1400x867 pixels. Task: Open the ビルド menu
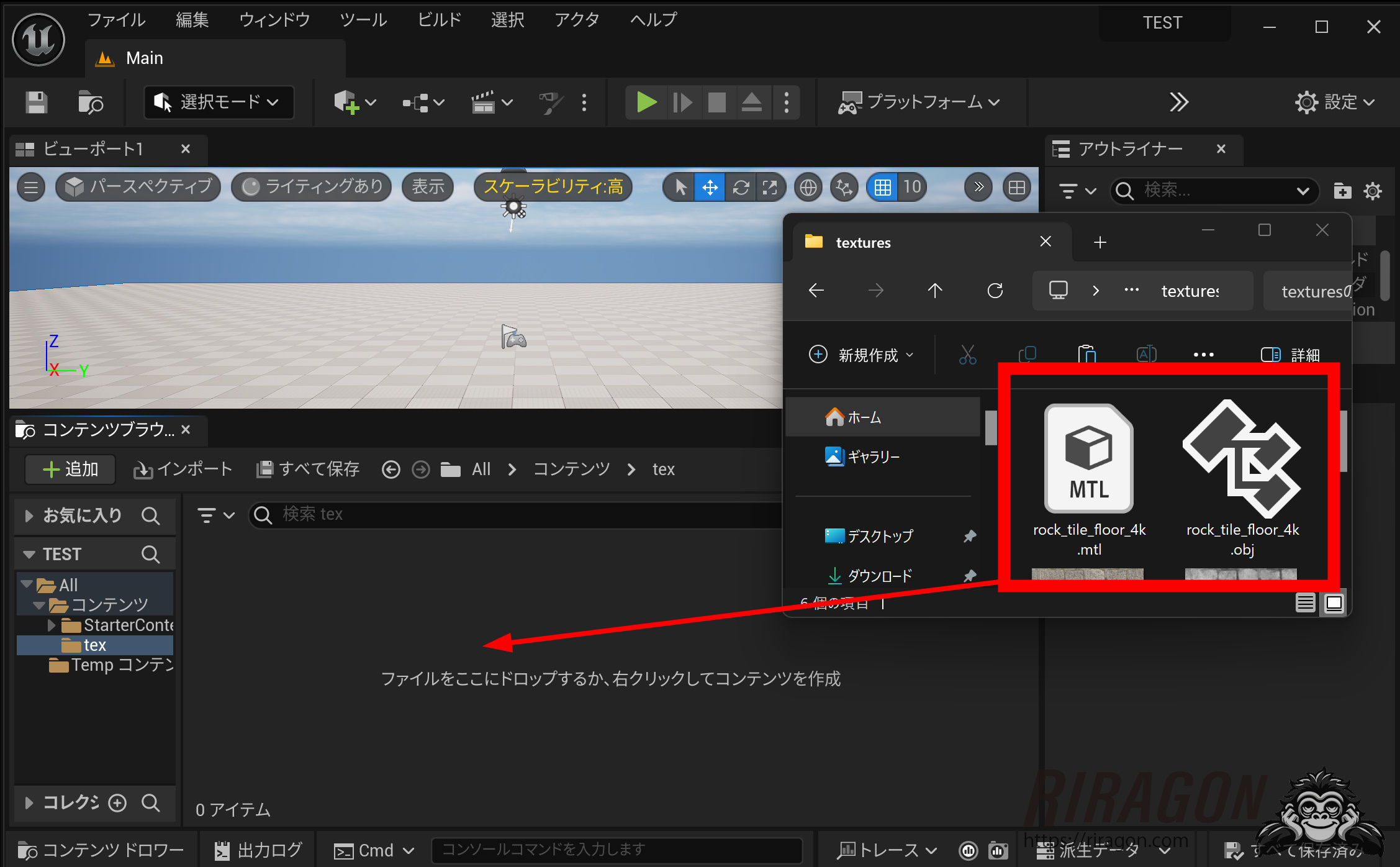click(x=439, y=20)
